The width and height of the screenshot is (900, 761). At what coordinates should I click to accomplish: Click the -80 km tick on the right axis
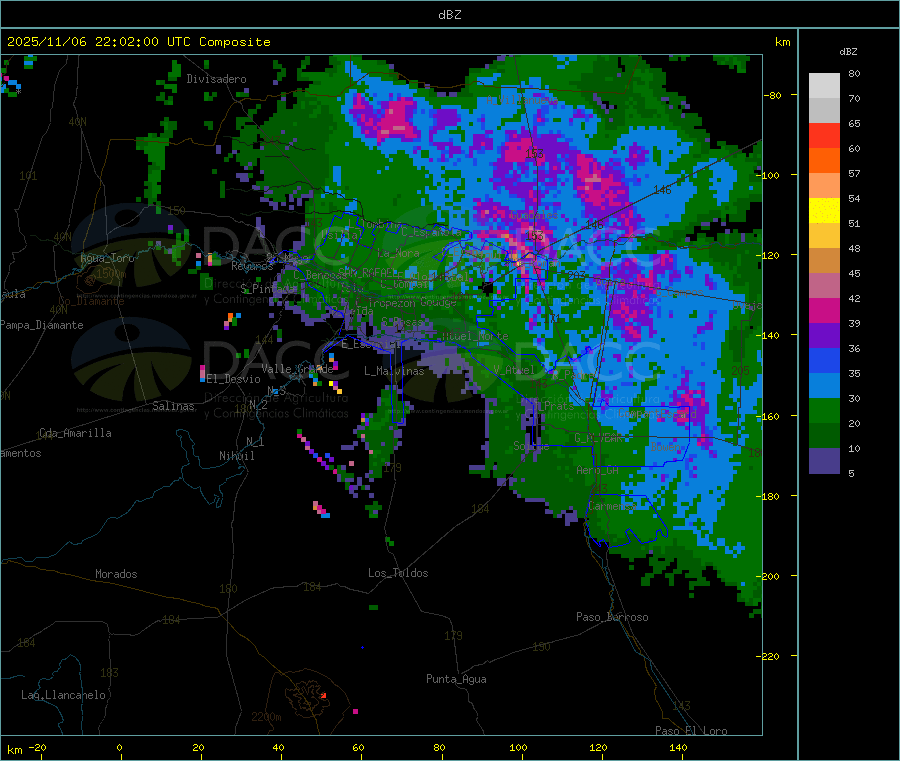point(773,95)
